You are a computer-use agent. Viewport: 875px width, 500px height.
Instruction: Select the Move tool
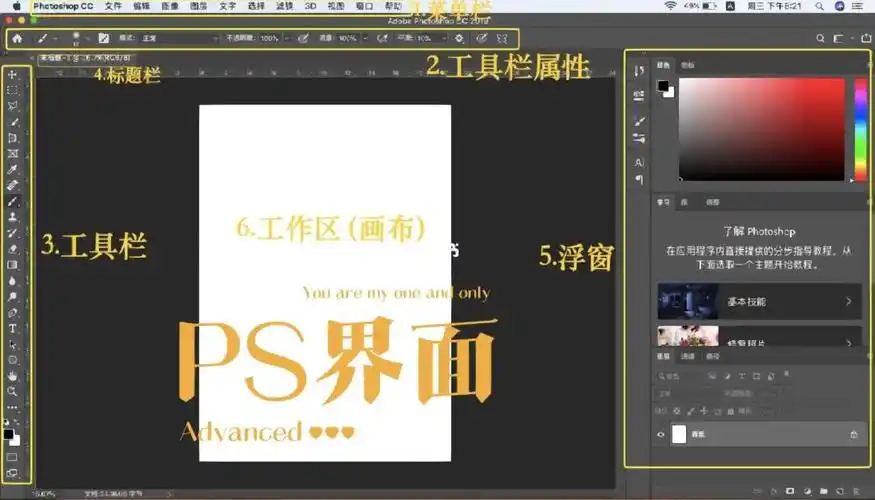point(12,74)
